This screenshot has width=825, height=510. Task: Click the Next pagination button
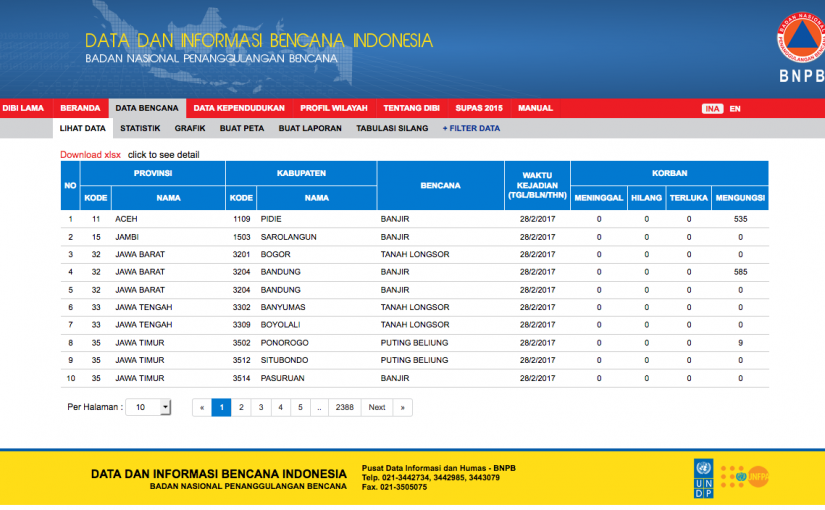[377, 407]
